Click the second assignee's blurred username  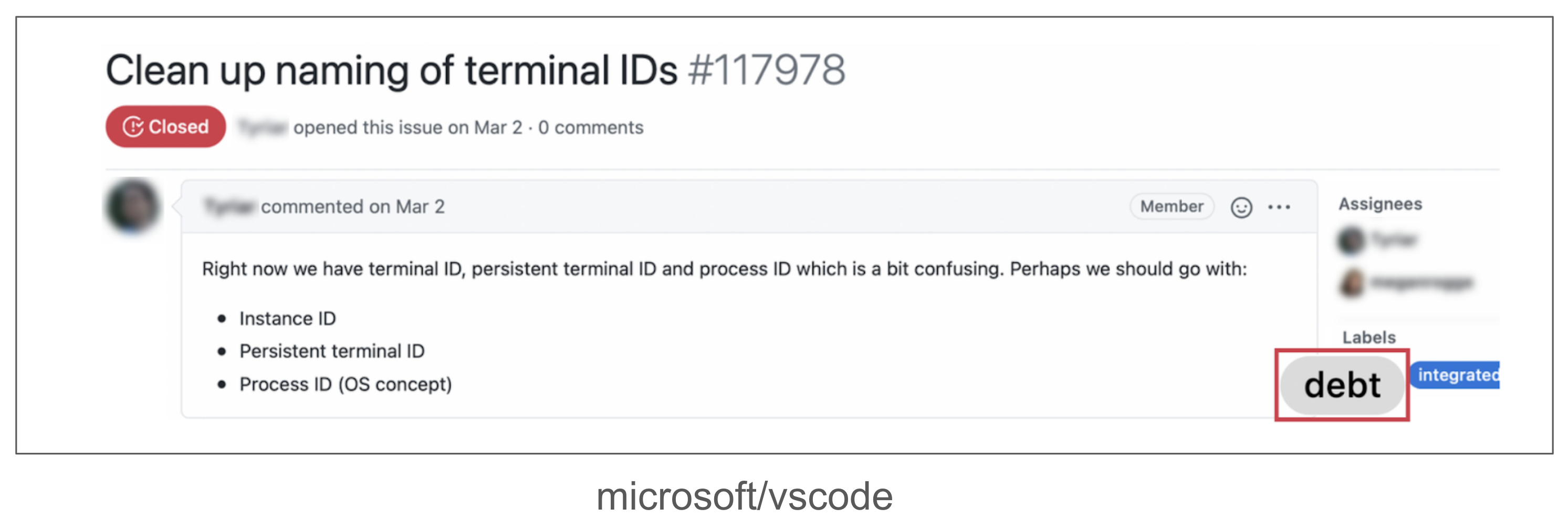pos(1420,283)
